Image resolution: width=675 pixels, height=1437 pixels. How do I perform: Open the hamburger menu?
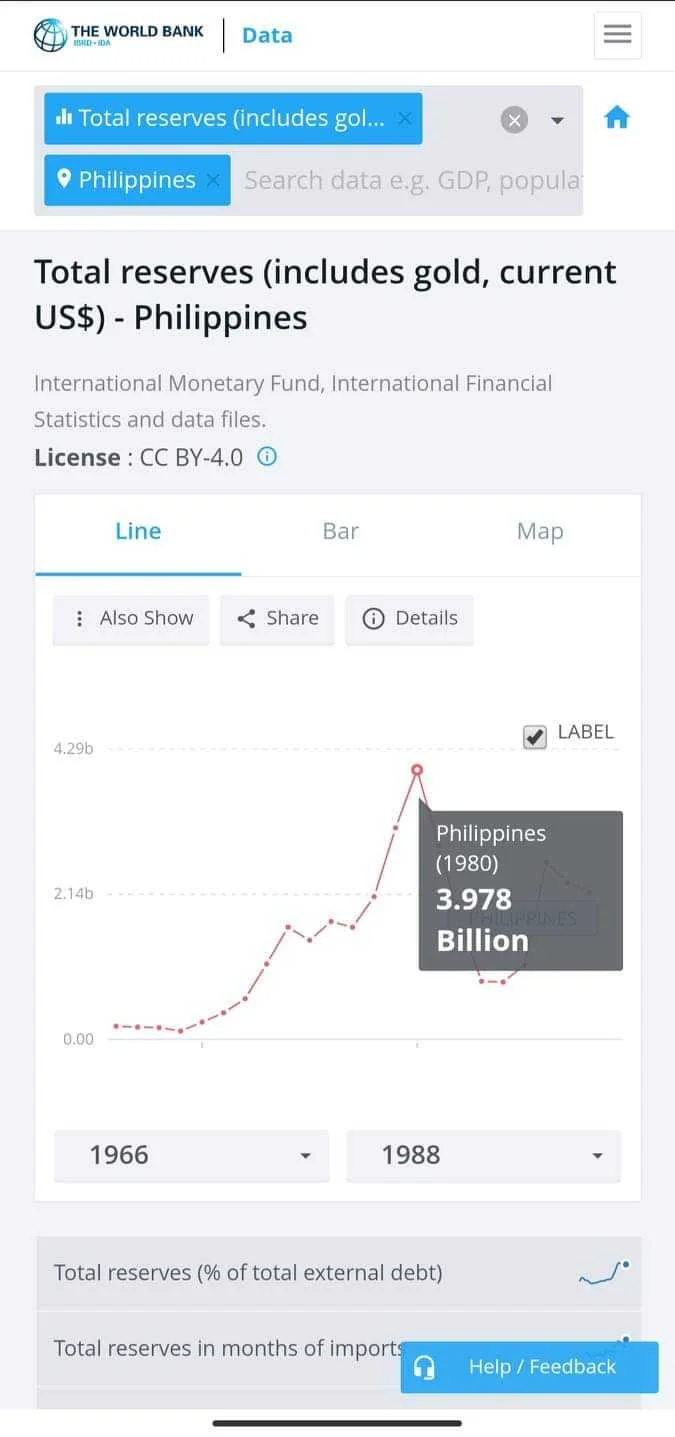(617, 35)
